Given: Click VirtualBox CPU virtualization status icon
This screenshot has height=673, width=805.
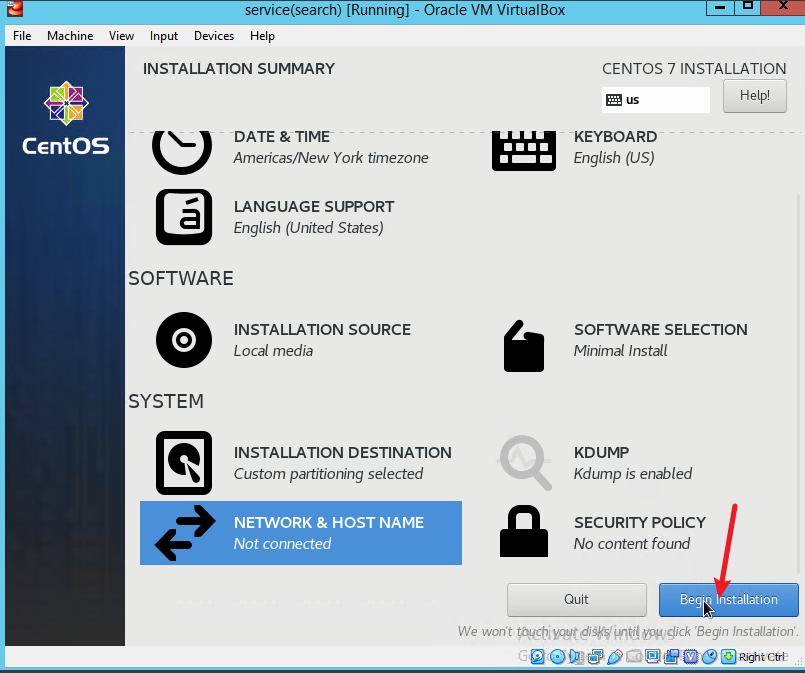Looking at the screenshot, I should tap(691, 656).
